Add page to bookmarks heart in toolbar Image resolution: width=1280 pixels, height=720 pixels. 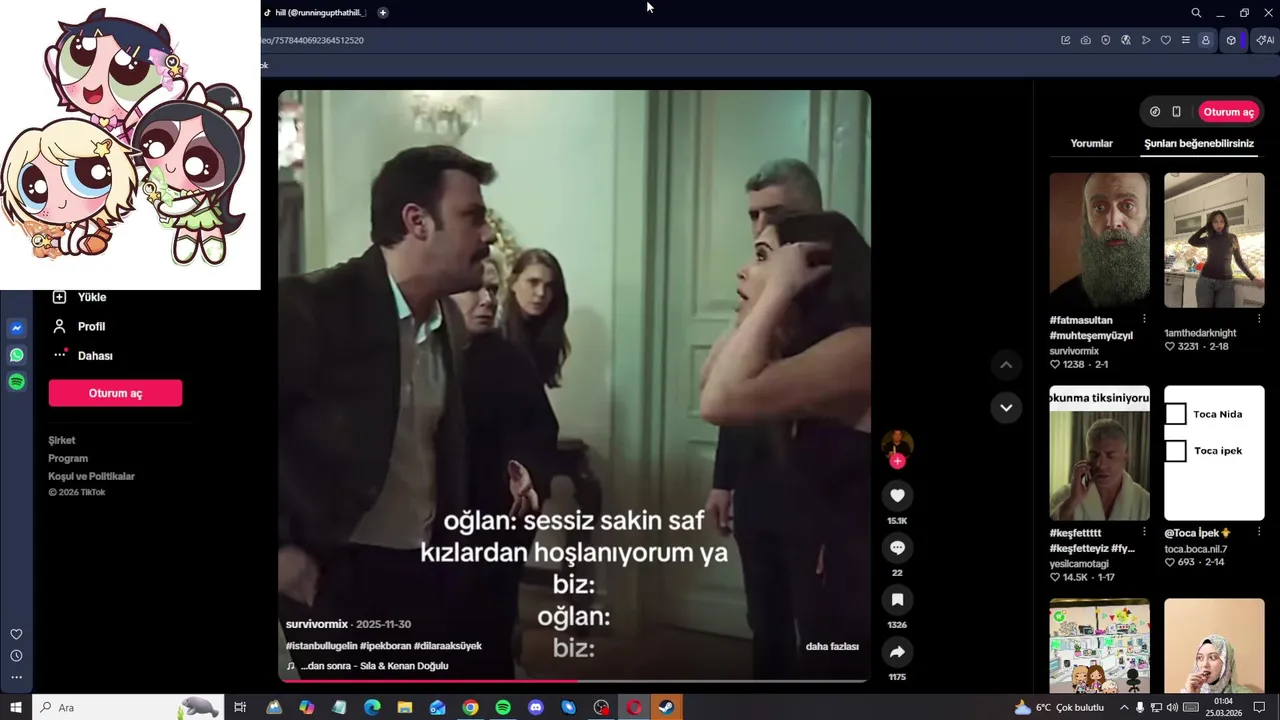(x=1166, y=40)
